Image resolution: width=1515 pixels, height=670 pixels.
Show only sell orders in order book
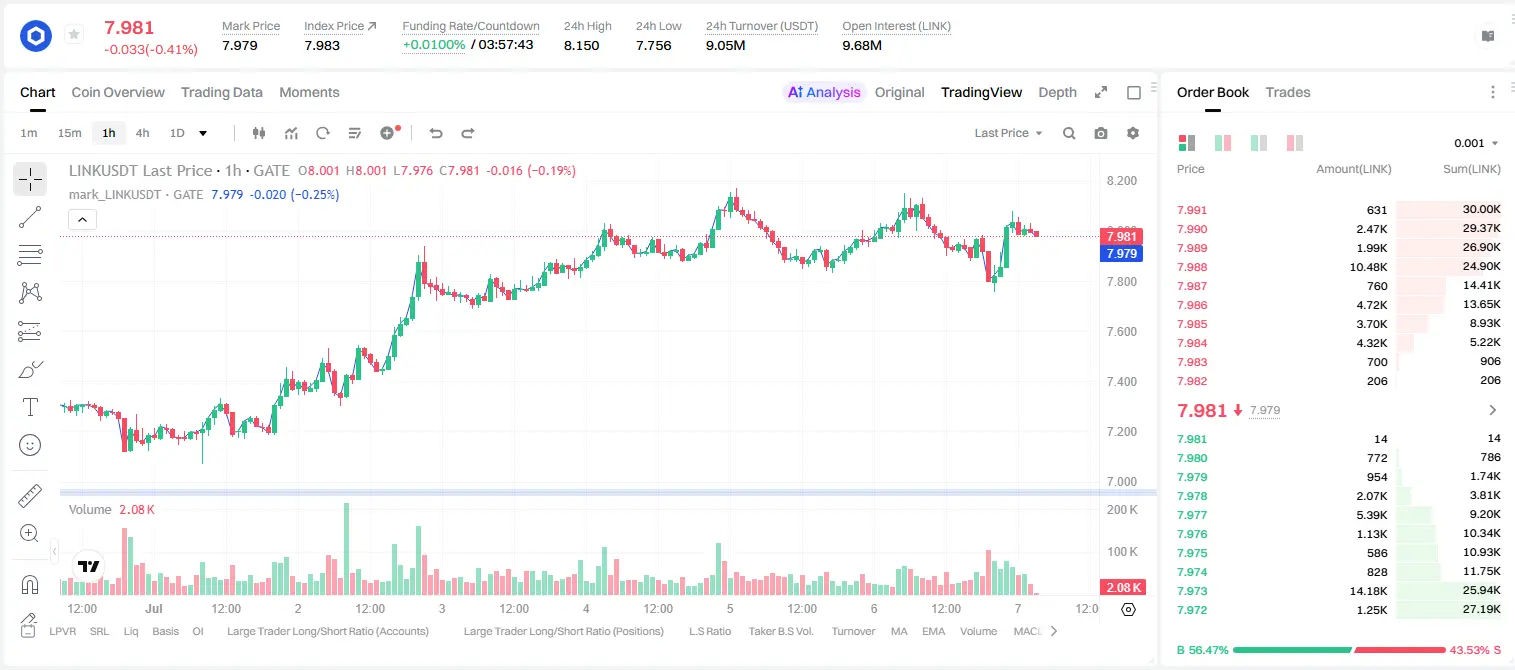[x=1295, y=143]
